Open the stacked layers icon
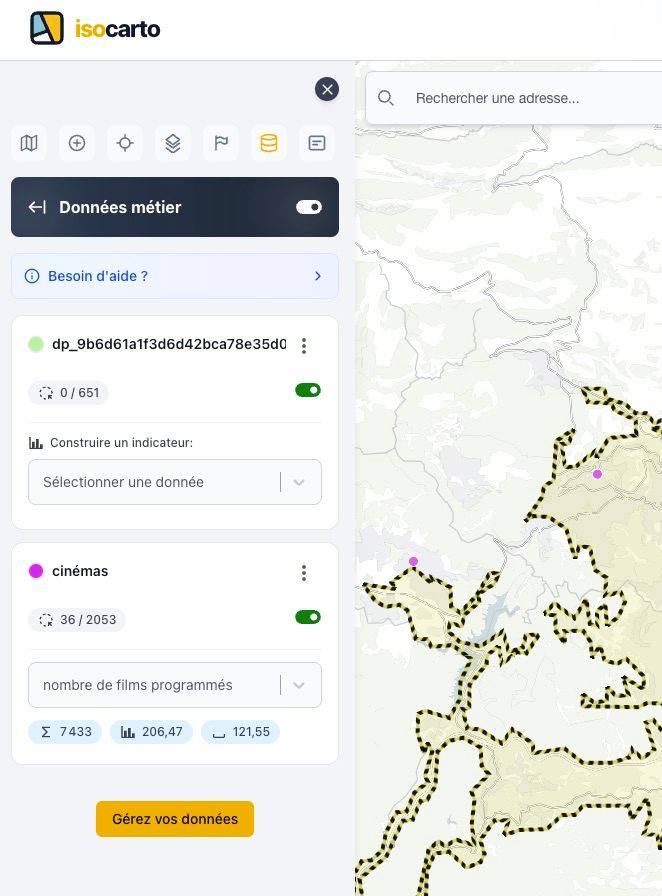662x896 pixels. coord(173,143)
